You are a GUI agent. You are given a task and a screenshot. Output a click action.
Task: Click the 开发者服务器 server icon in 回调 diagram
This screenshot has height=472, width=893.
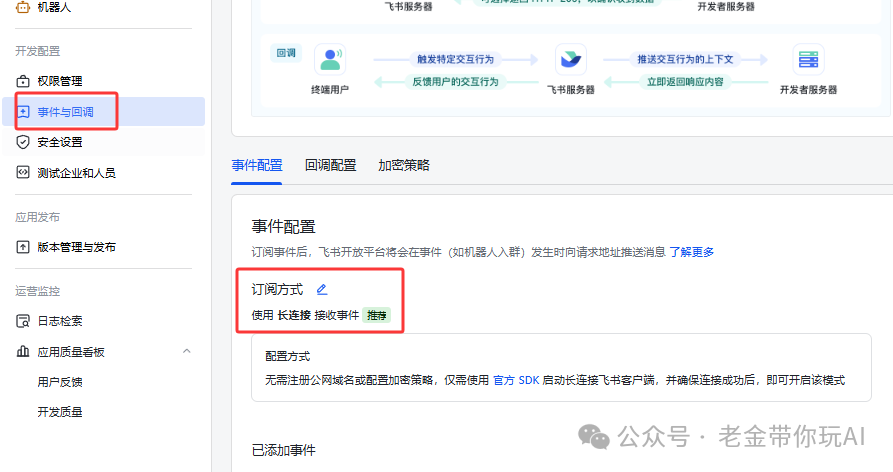pos(808,59)
